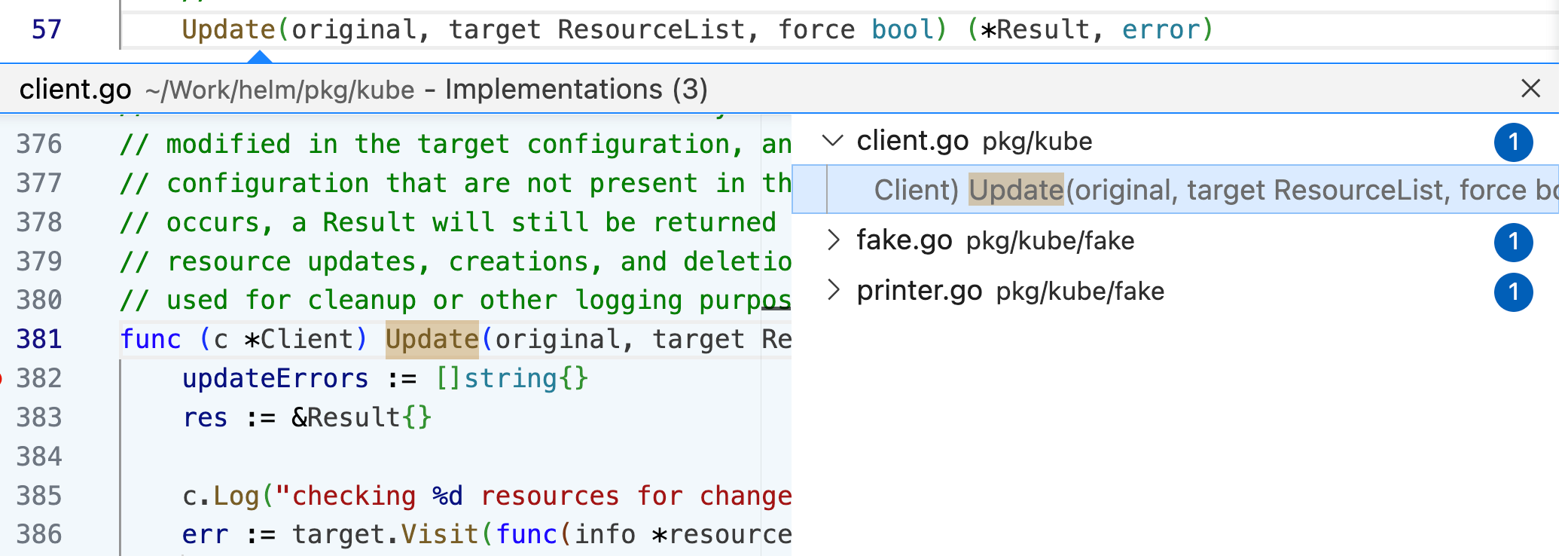This screenshot has width=1568, height=556.
Task: Click the breakpoint dot beside line 382
Action: (x=2, y=378)
